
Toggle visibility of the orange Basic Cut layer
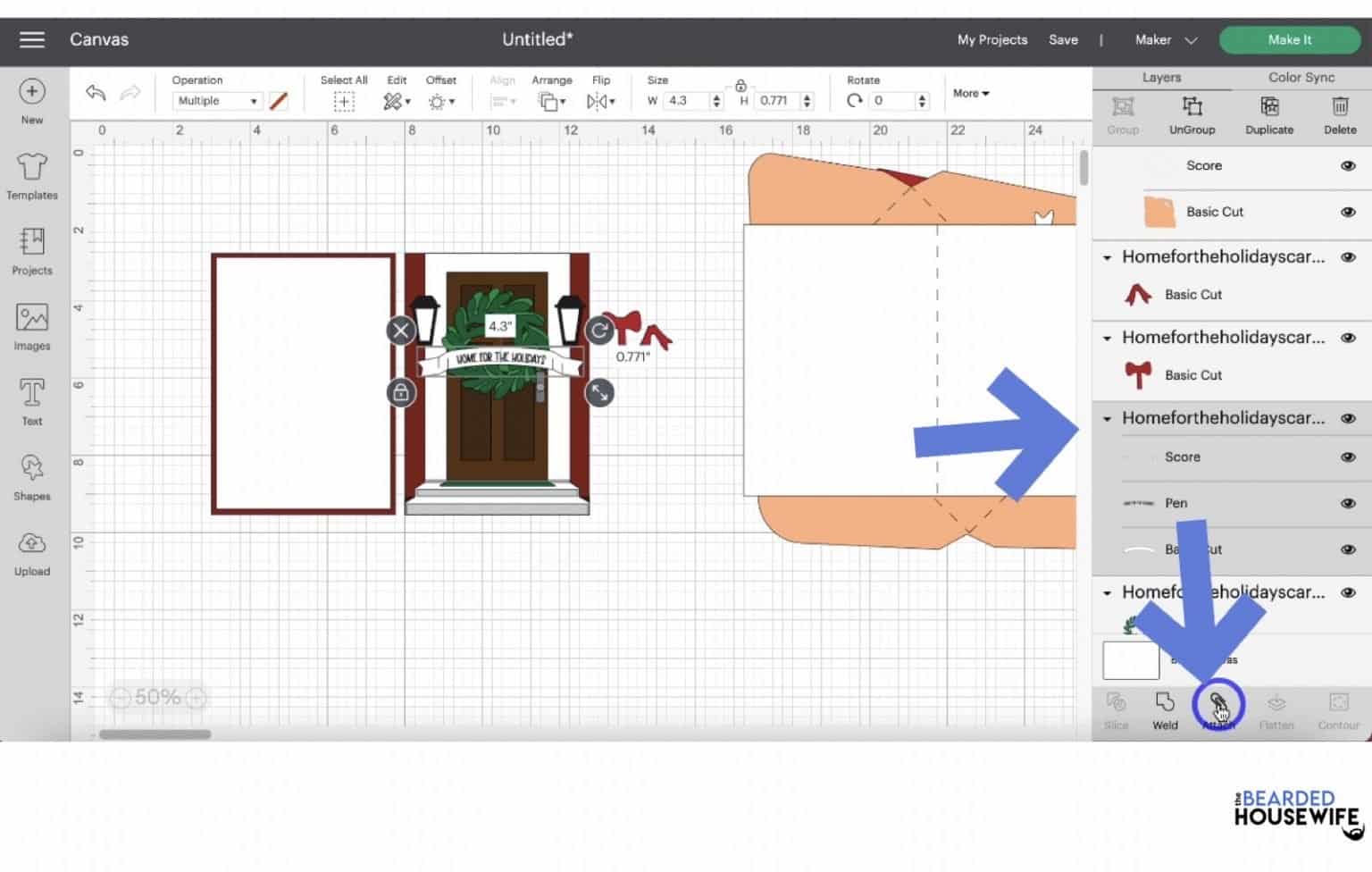(x=1348, y=212)
